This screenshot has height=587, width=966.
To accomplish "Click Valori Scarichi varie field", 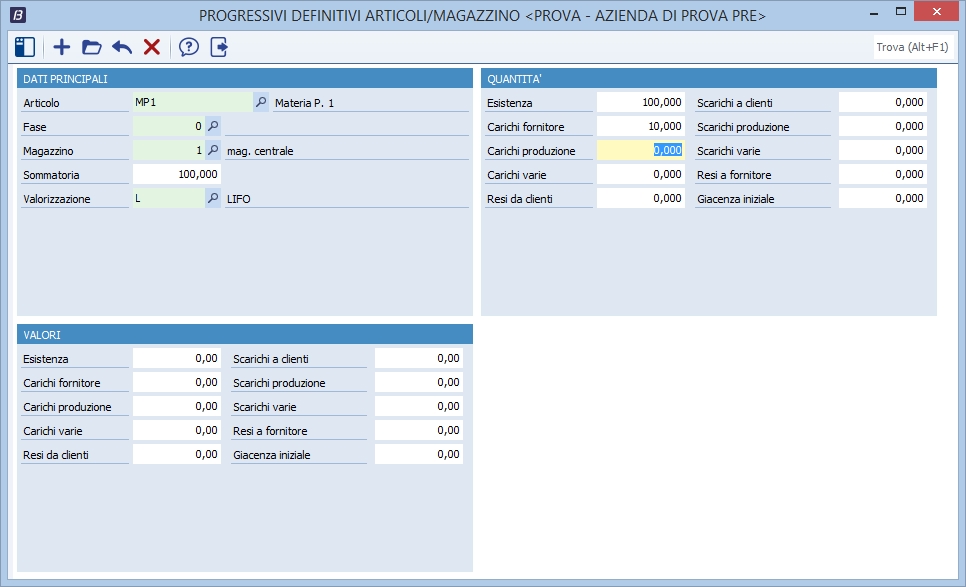I will (x=419, y=407).
